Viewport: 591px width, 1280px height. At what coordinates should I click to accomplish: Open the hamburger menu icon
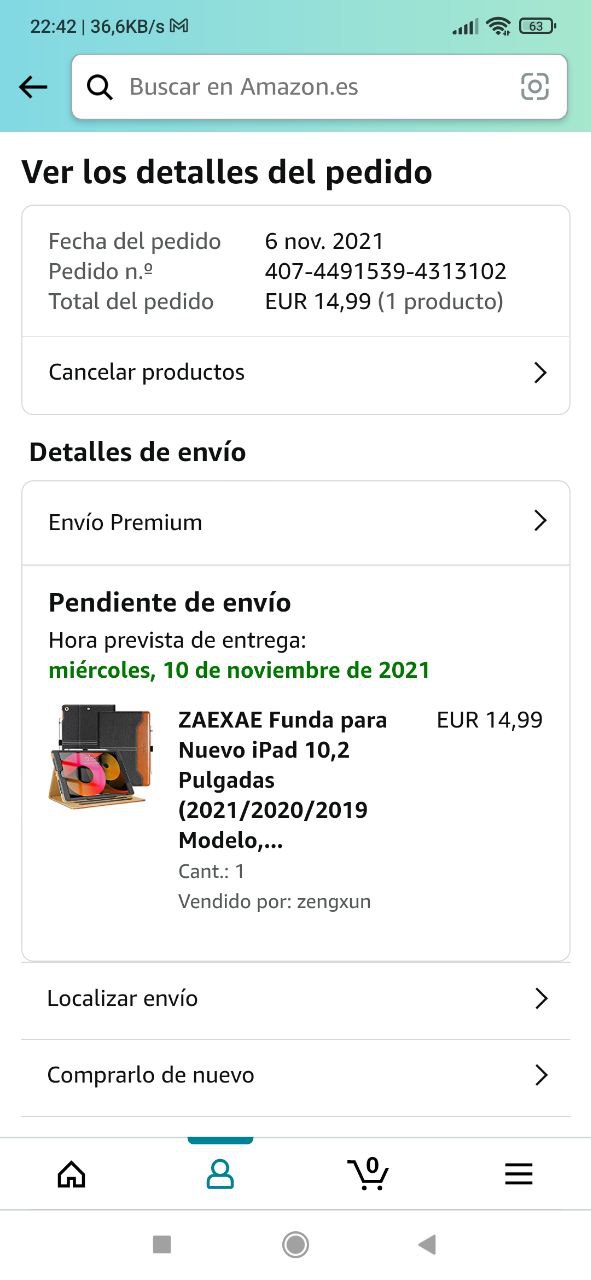tap(518, 1174)
